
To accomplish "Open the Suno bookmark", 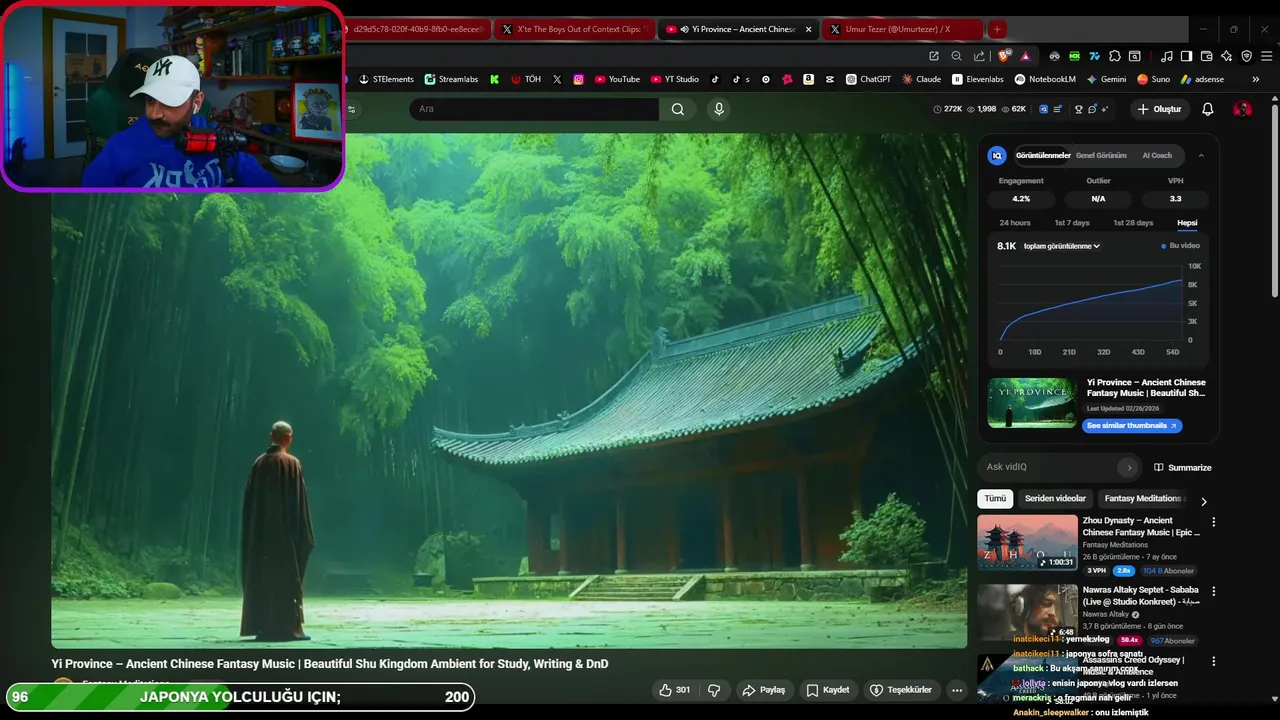I will (x=1153, y=79).
